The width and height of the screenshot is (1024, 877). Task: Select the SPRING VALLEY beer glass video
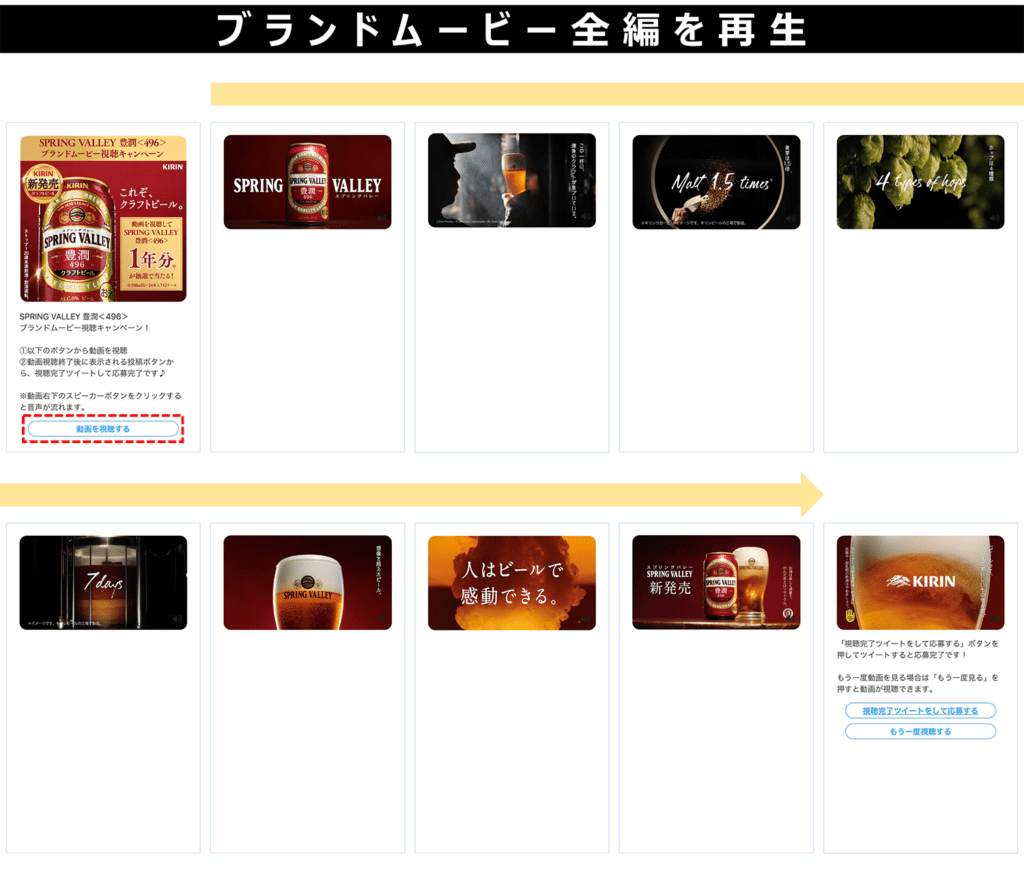[308, 582]
